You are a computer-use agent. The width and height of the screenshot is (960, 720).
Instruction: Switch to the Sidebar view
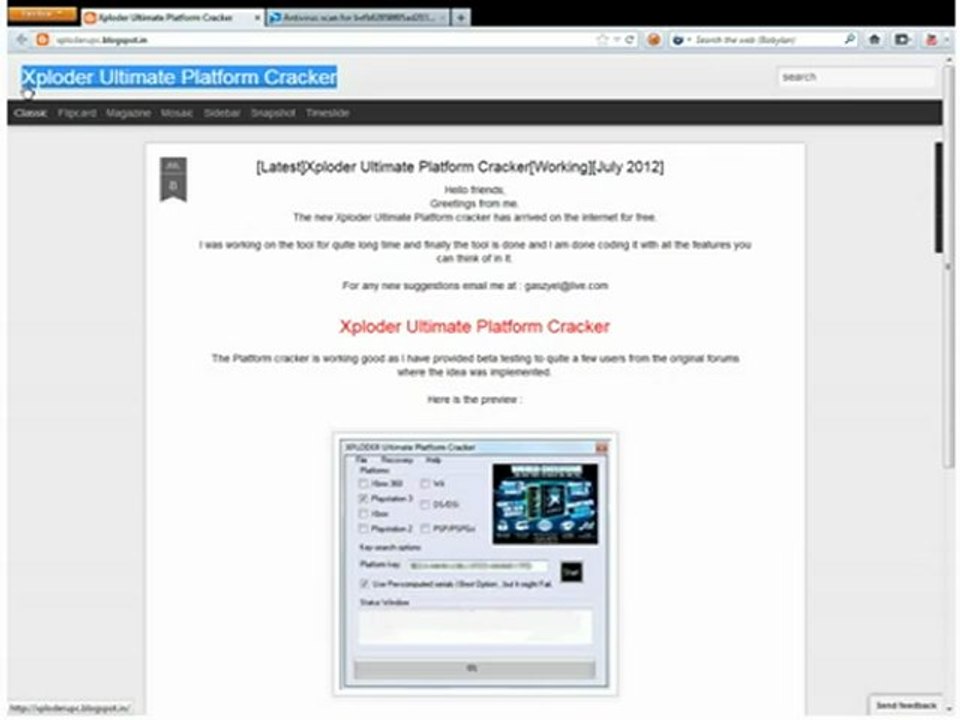click(222, 113)
